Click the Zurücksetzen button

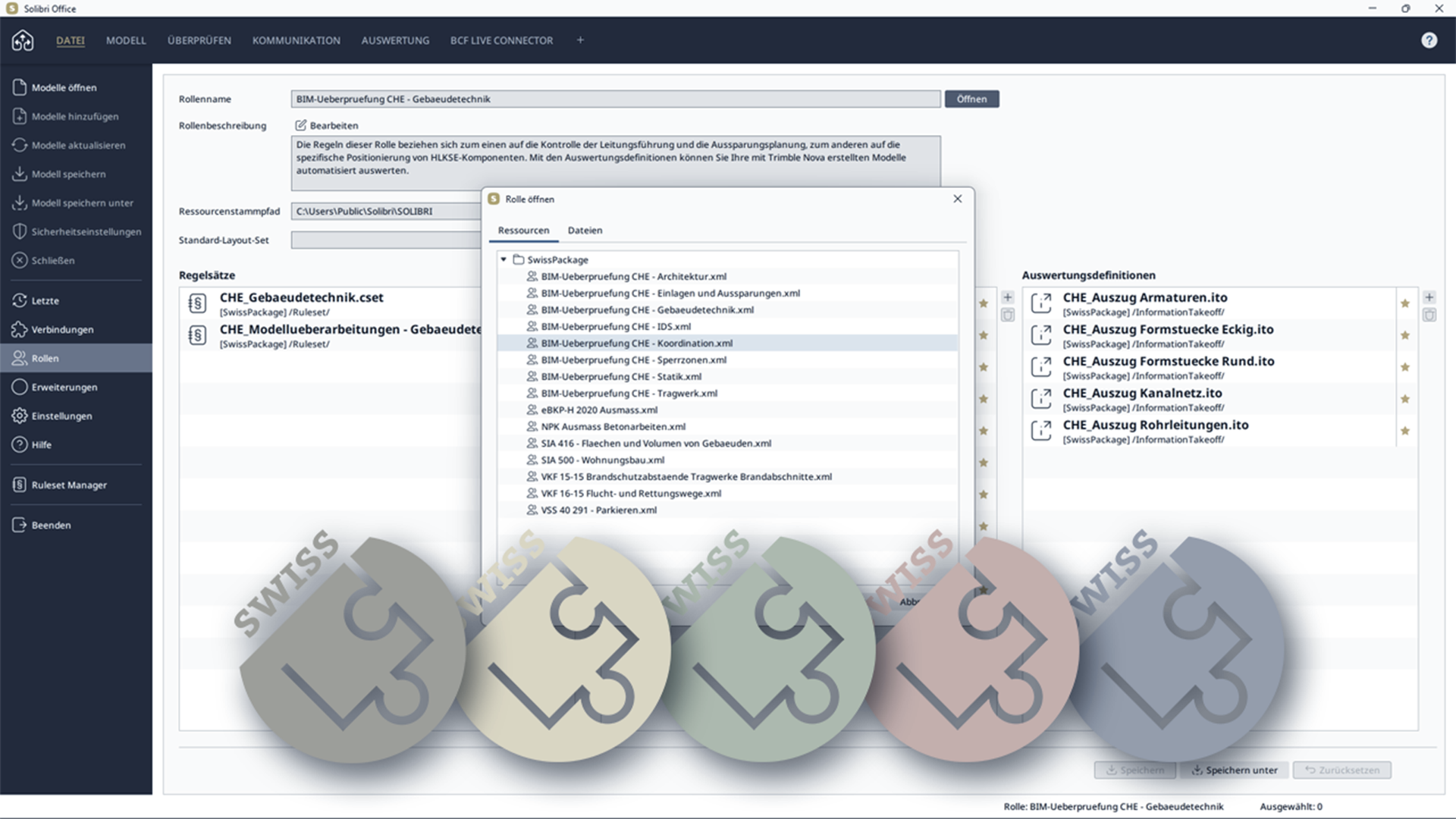click(1341, 770)
